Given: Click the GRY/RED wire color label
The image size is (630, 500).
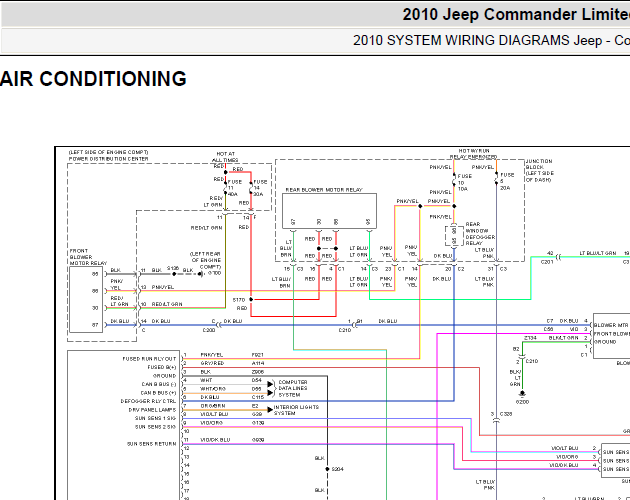Looking at the screenshot, I should [212, 363].
